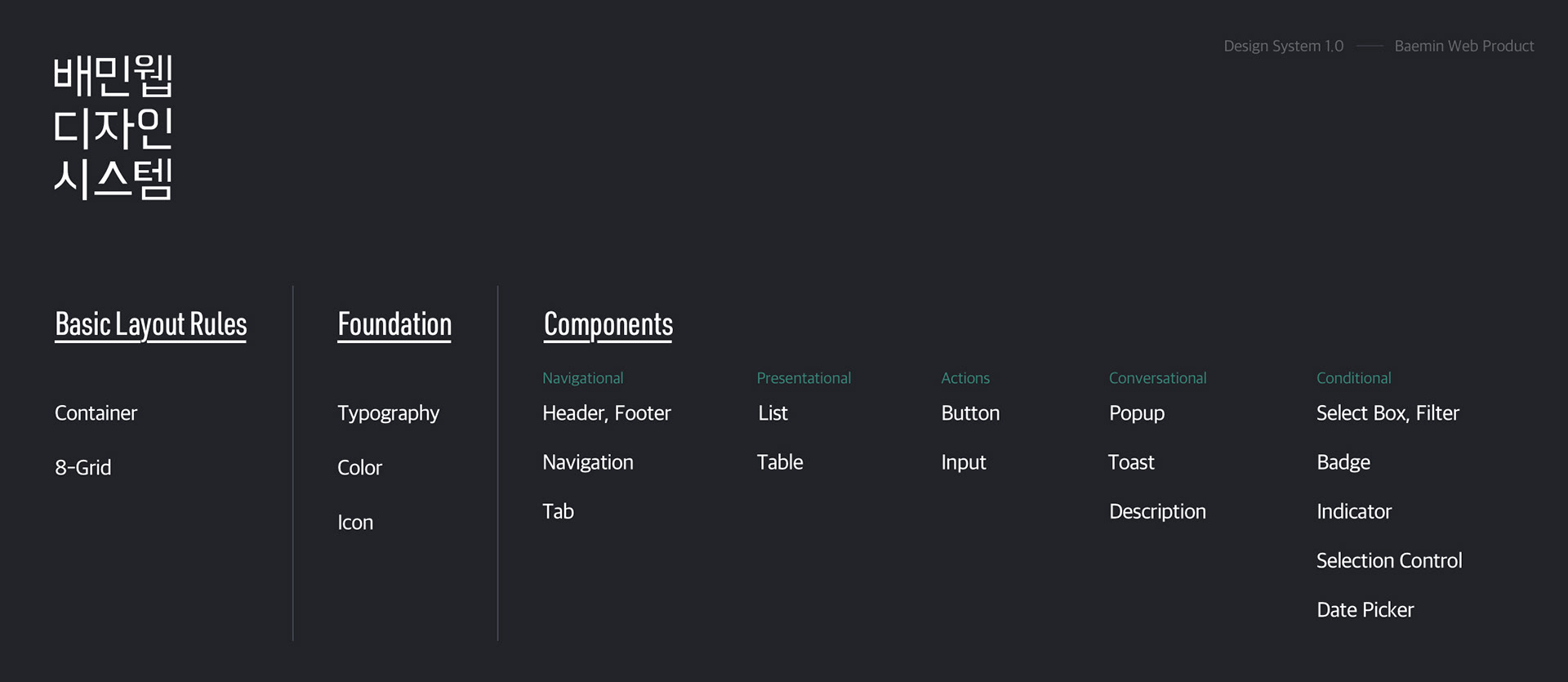
Task: Select the Select Box, Filter component
Action: coord(1388,413)
